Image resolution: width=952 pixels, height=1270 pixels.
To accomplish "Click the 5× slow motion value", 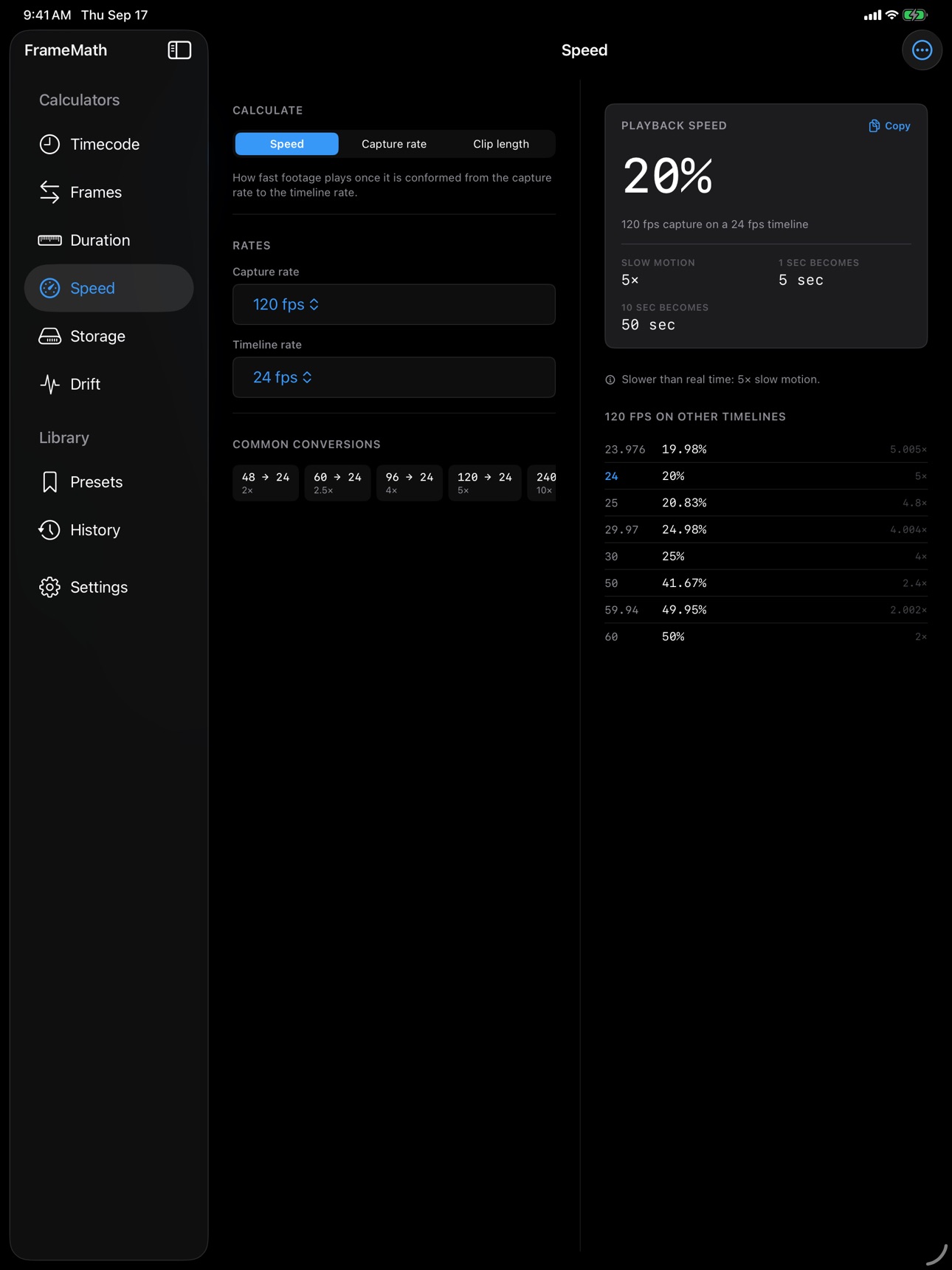I will coord(630,280).
